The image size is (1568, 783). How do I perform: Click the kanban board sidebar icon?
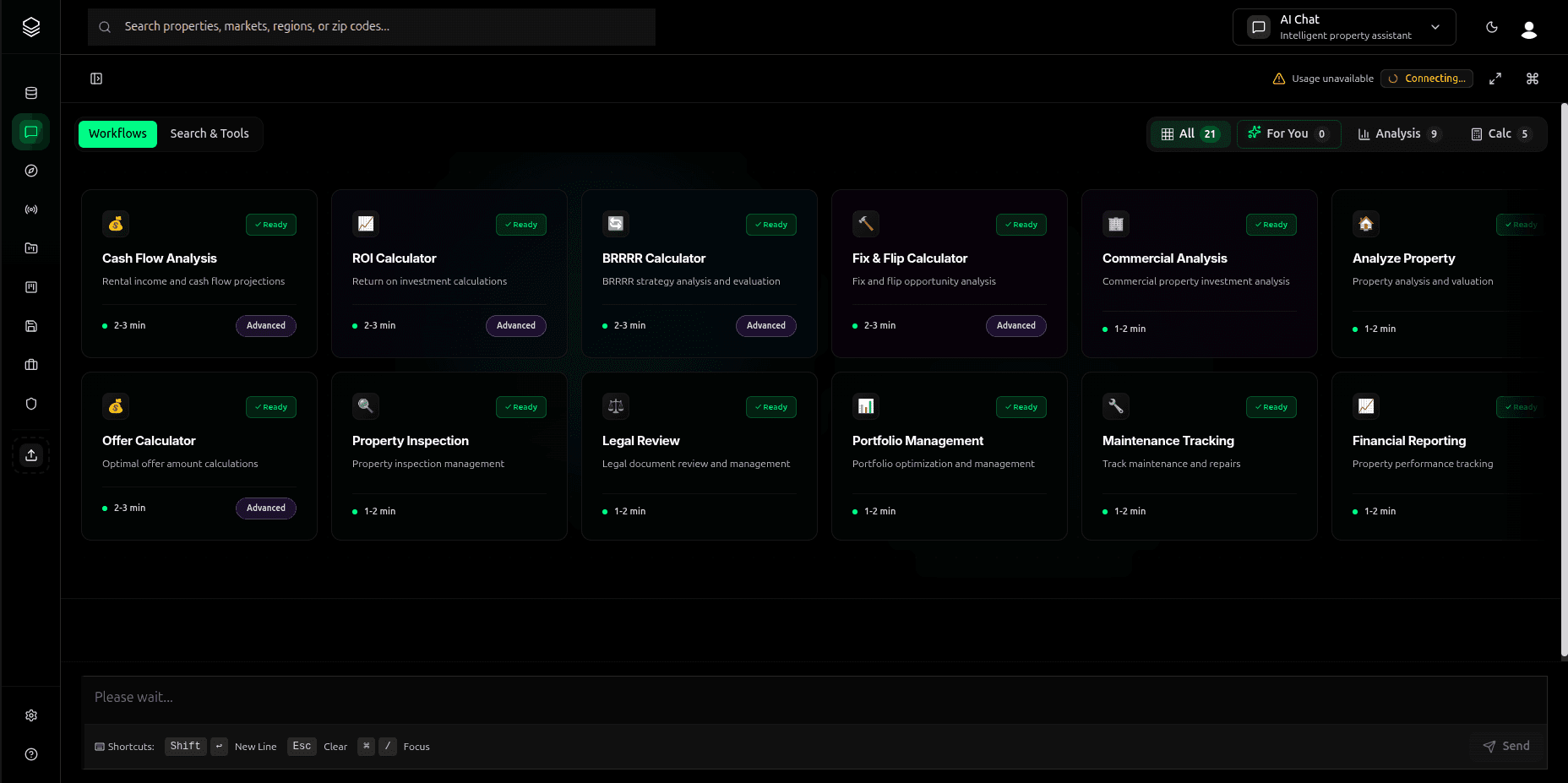pos(31,287)
